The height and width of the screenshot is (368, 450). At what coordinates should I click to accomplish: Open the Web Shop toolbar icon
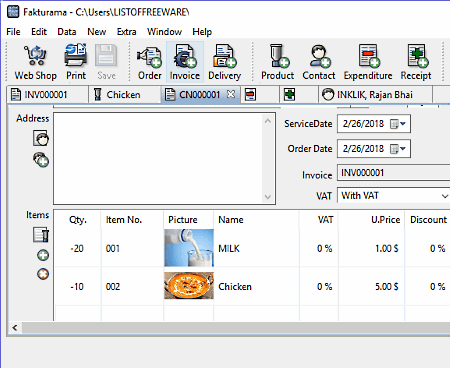click(35, 62)
